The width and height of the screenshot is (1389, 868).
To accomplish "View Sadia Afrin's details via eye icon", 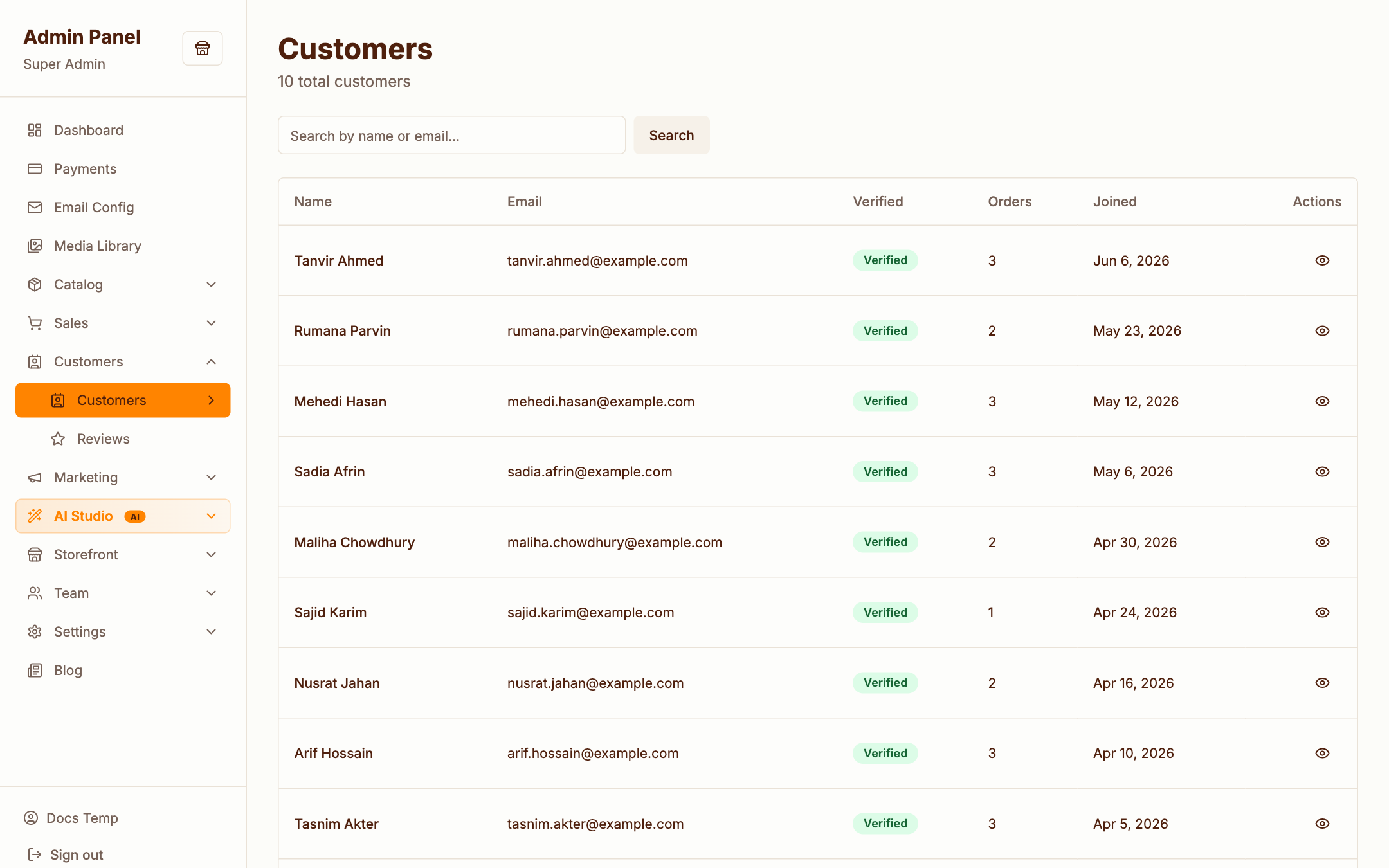I will tap(1322, 472).
